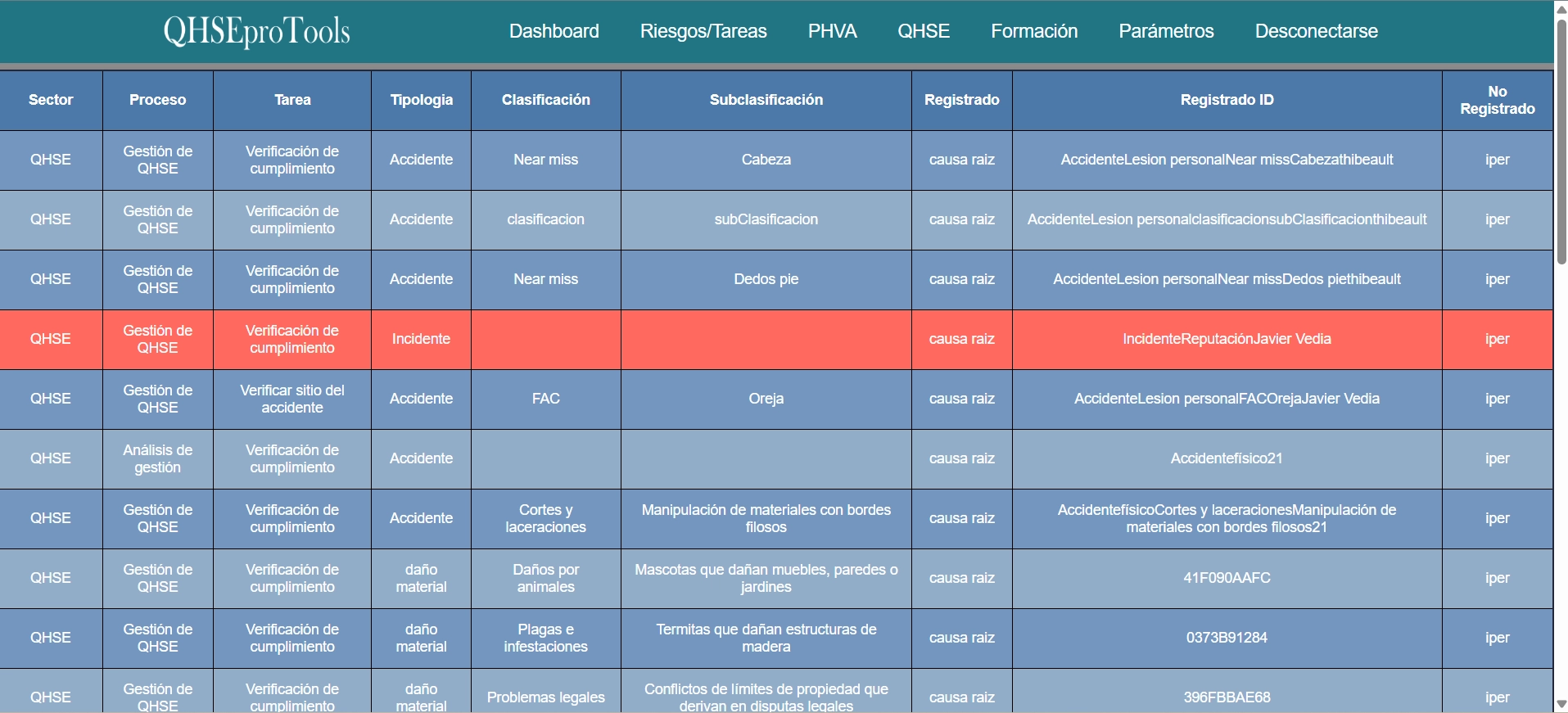Click the 41F090AAFC registered ID cell
Image resolution: width=1568 pixels, height=713 pixels.
coord(1226,578)
